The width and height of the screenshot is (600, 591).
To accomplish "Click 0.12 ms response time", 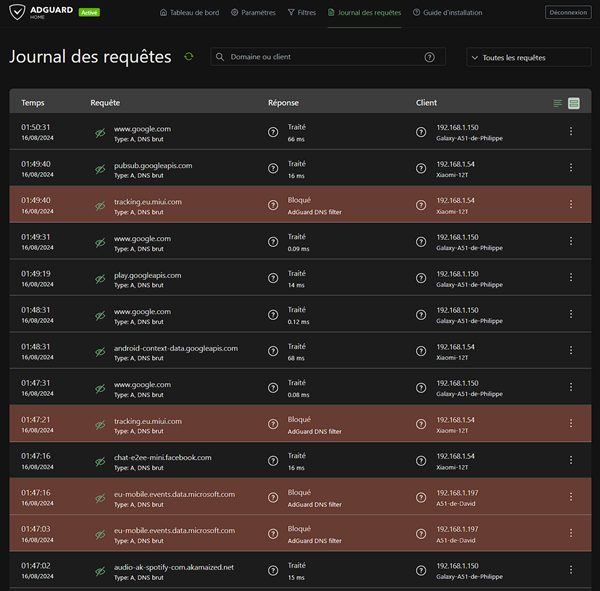I will tap(298, 322).
